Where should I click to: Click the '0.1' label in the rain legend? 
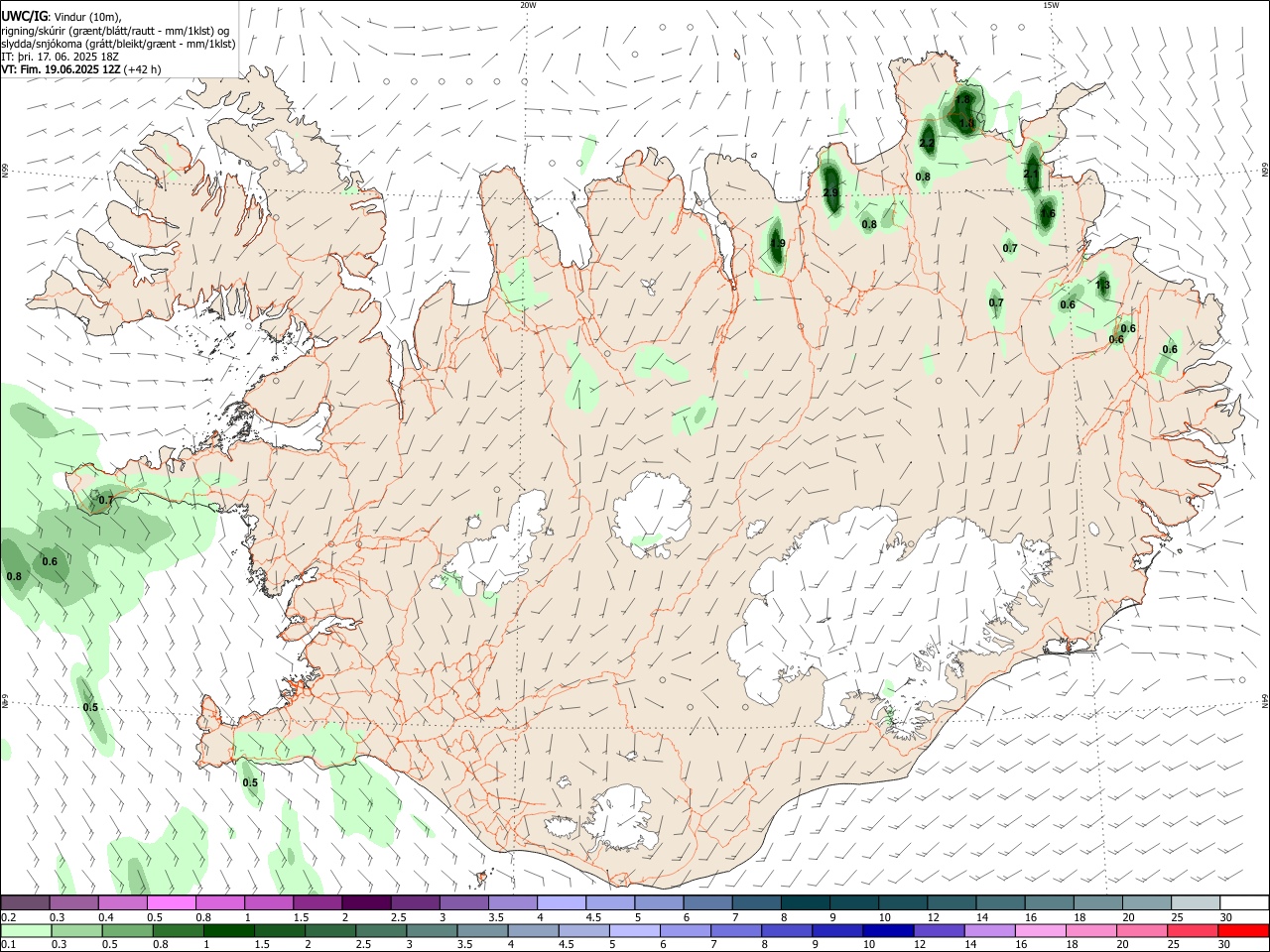[8, 945]
